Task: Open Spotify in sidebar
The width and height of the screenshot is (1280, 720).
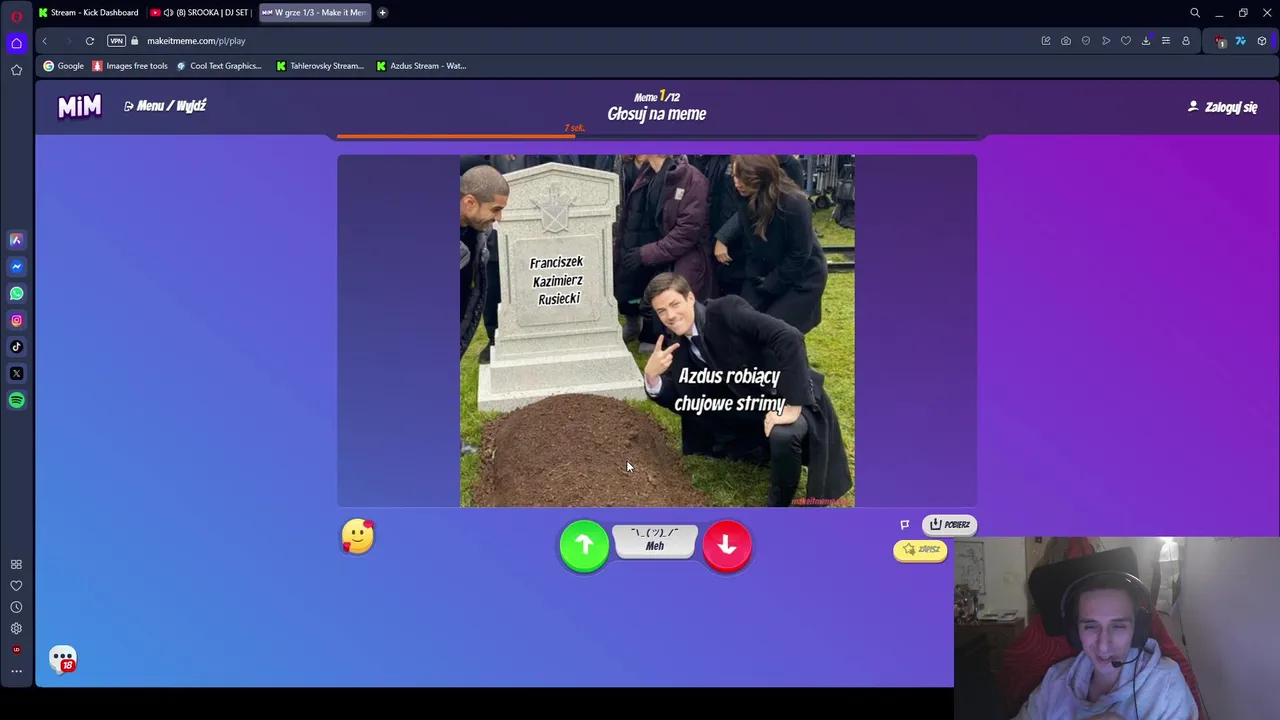Action: 16,400
